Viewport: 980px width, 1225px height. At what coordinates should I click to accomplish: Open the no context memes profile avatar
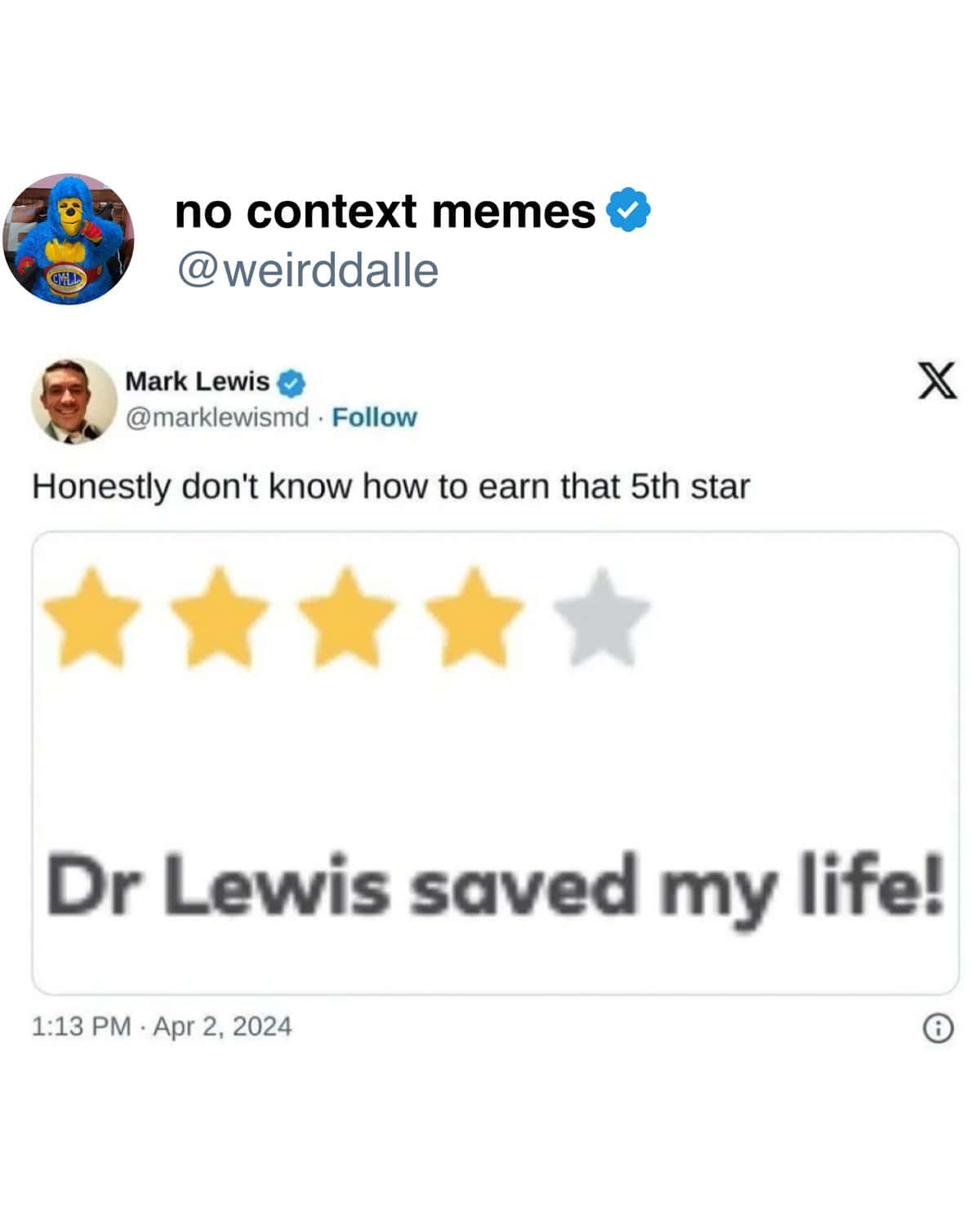pos(69,238)
